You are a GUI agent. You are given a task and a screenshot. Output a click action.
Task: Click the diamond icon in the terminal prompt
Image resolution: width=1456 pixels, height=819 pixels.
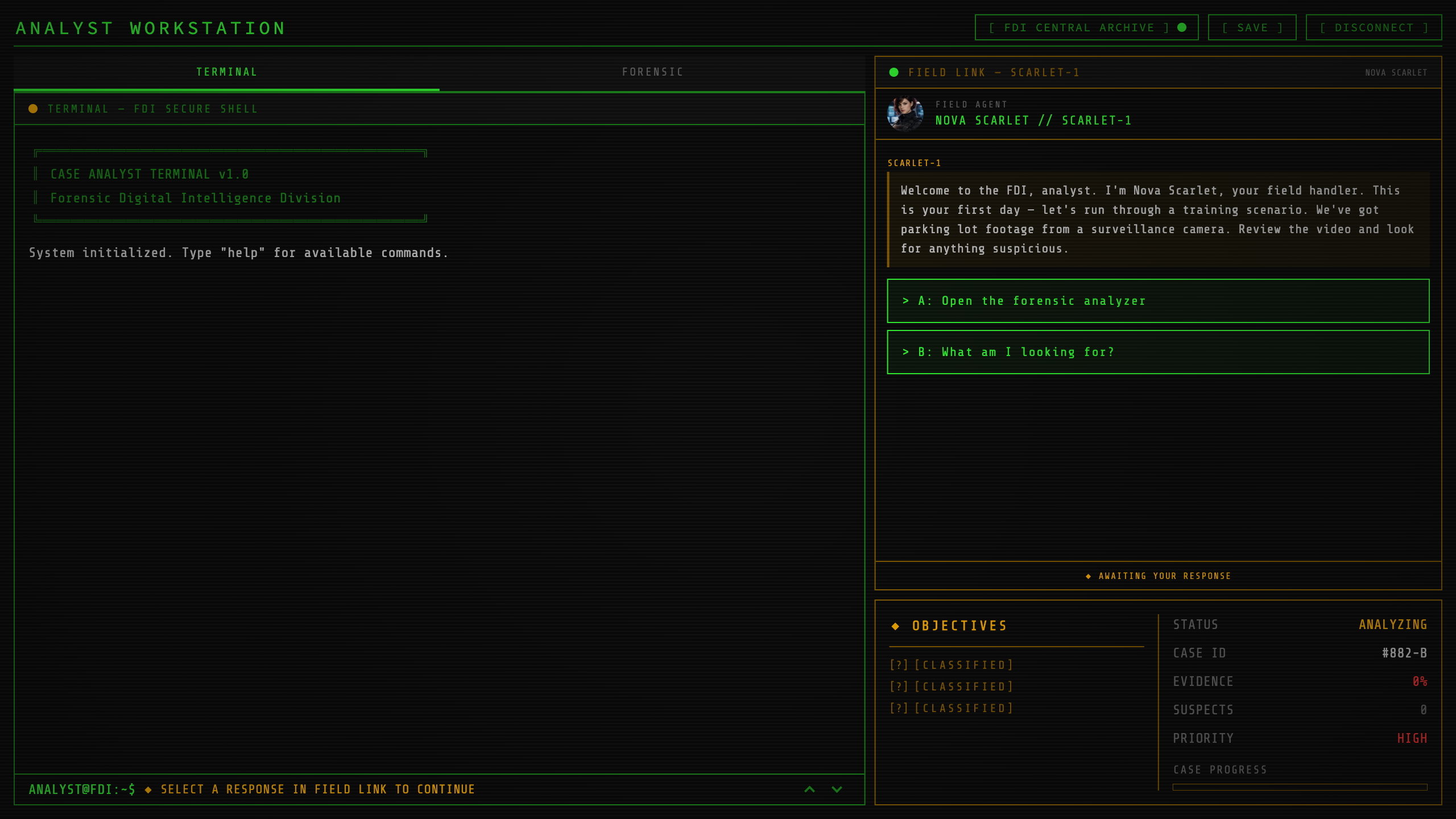[148, 789]
